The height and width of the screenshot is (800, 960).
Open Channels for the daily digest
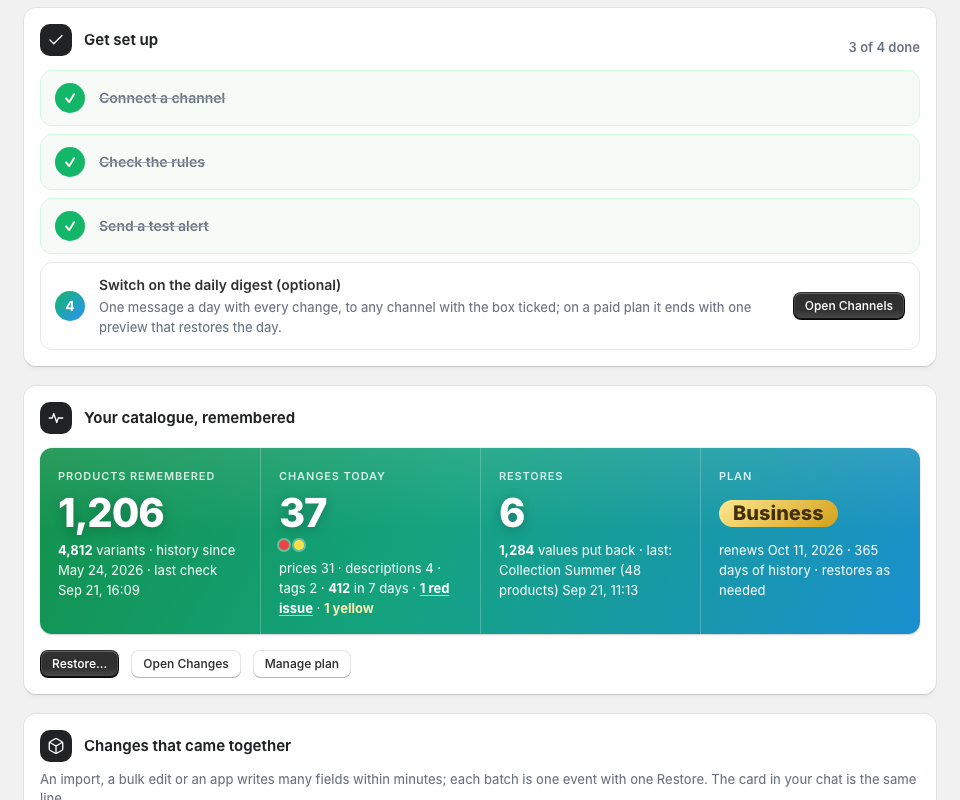pos(849,306)
